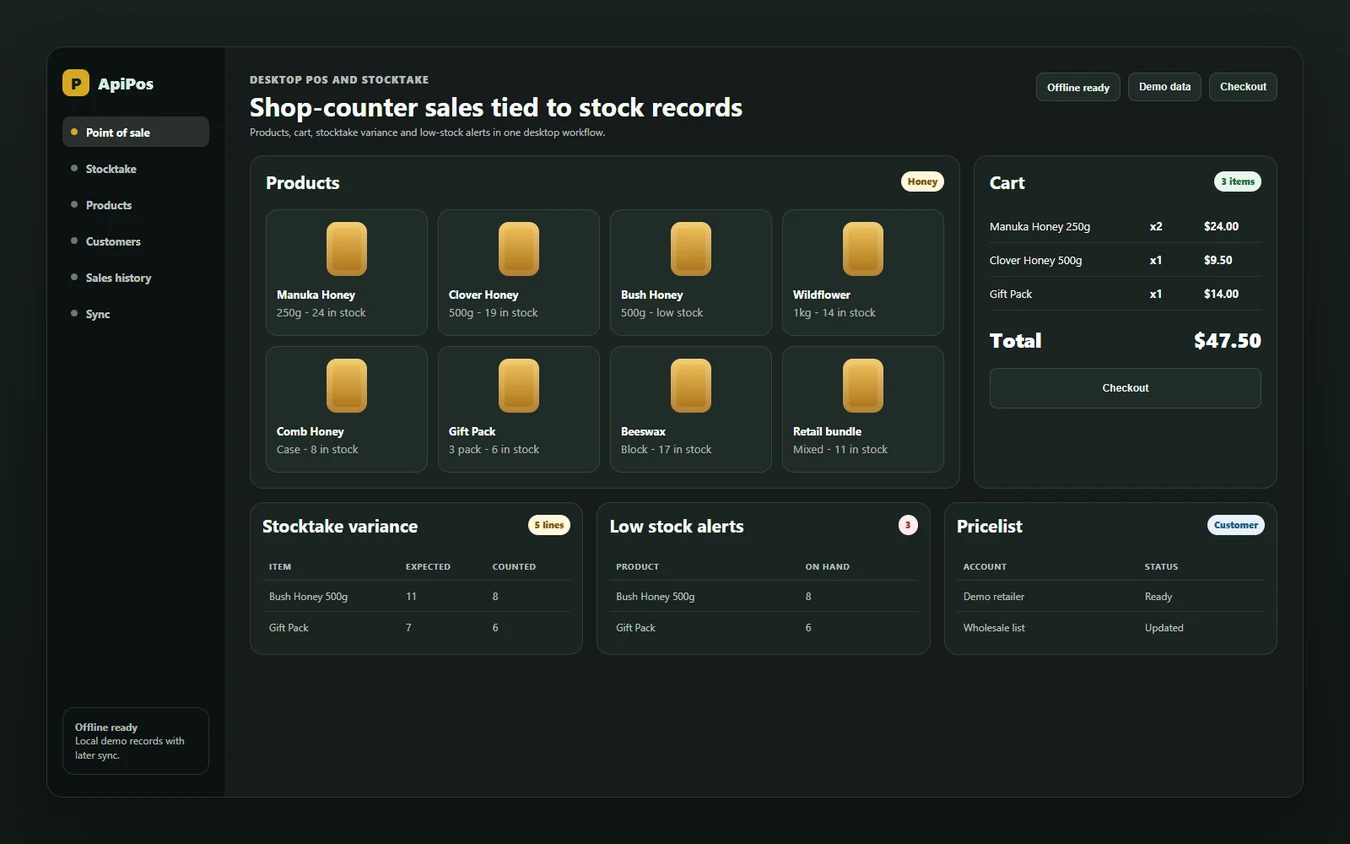This screenshot has height=844, width=1350.
Task: Click the $14.00 cart price
Action: (1221, 294)
